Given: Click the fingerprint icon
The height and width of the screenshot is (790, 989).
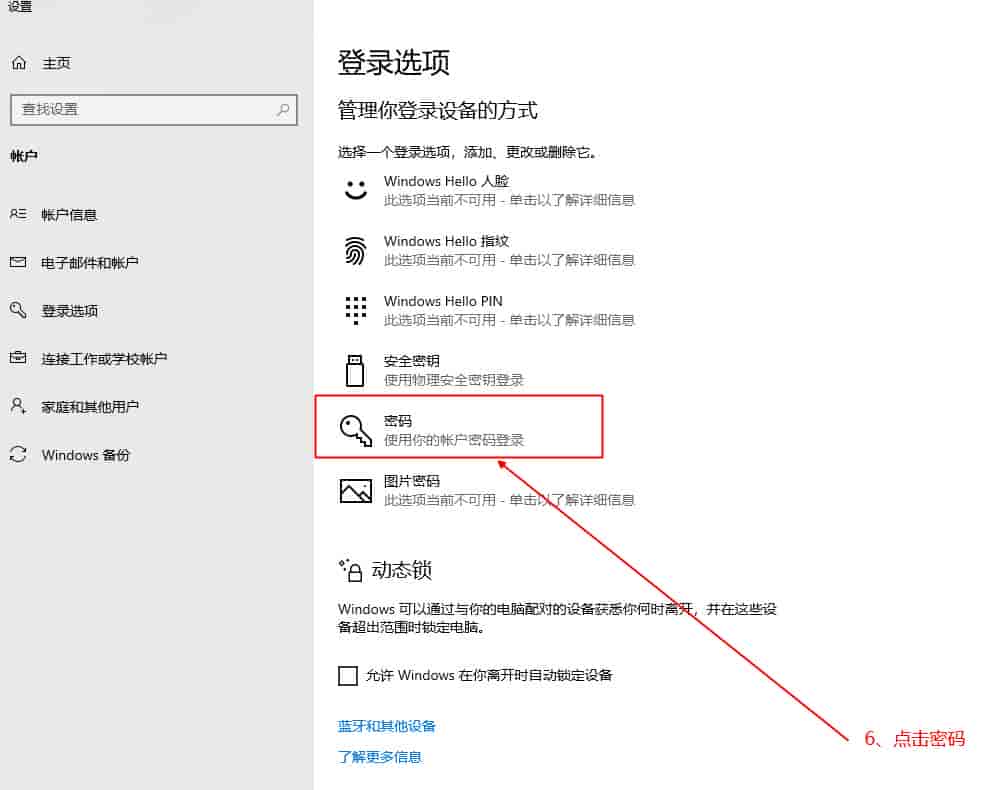Looking at the screenshot, I should 355,251.
